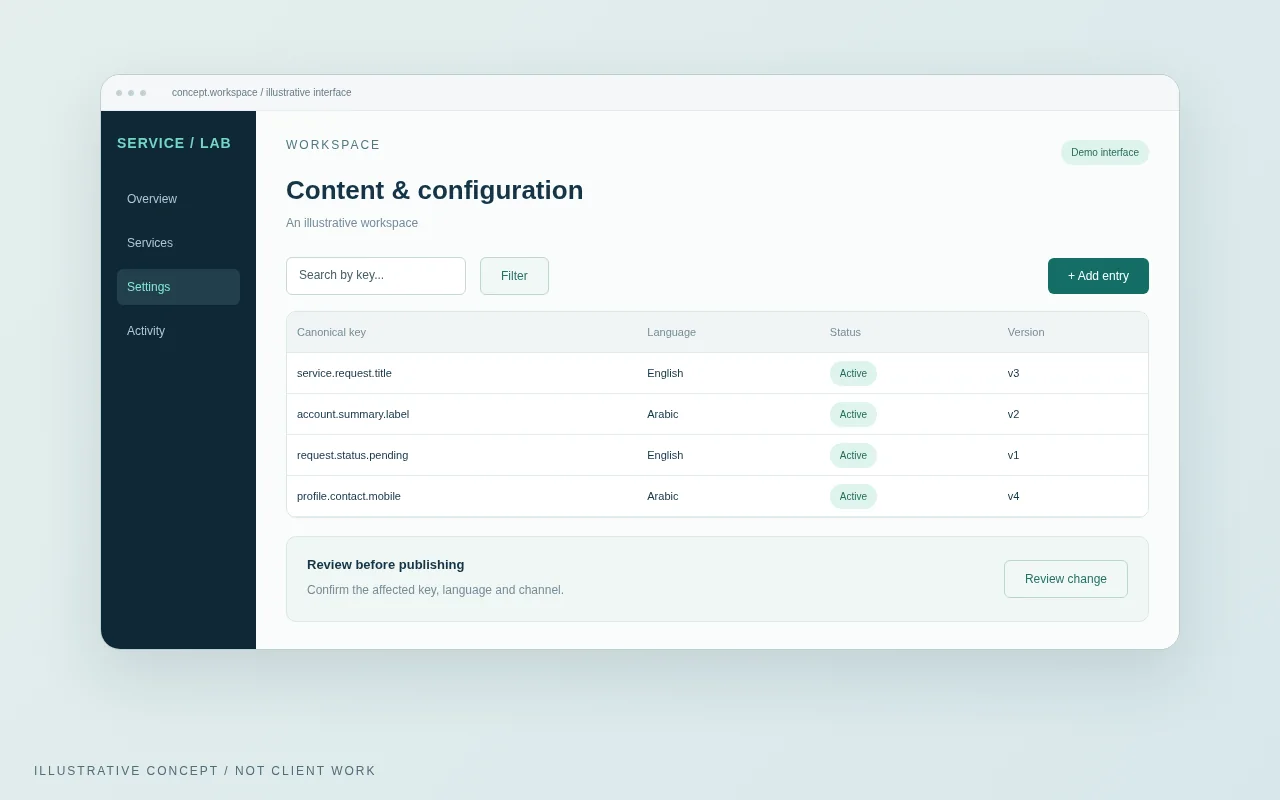Click Active badge for account.summary.label

[853, 414]
